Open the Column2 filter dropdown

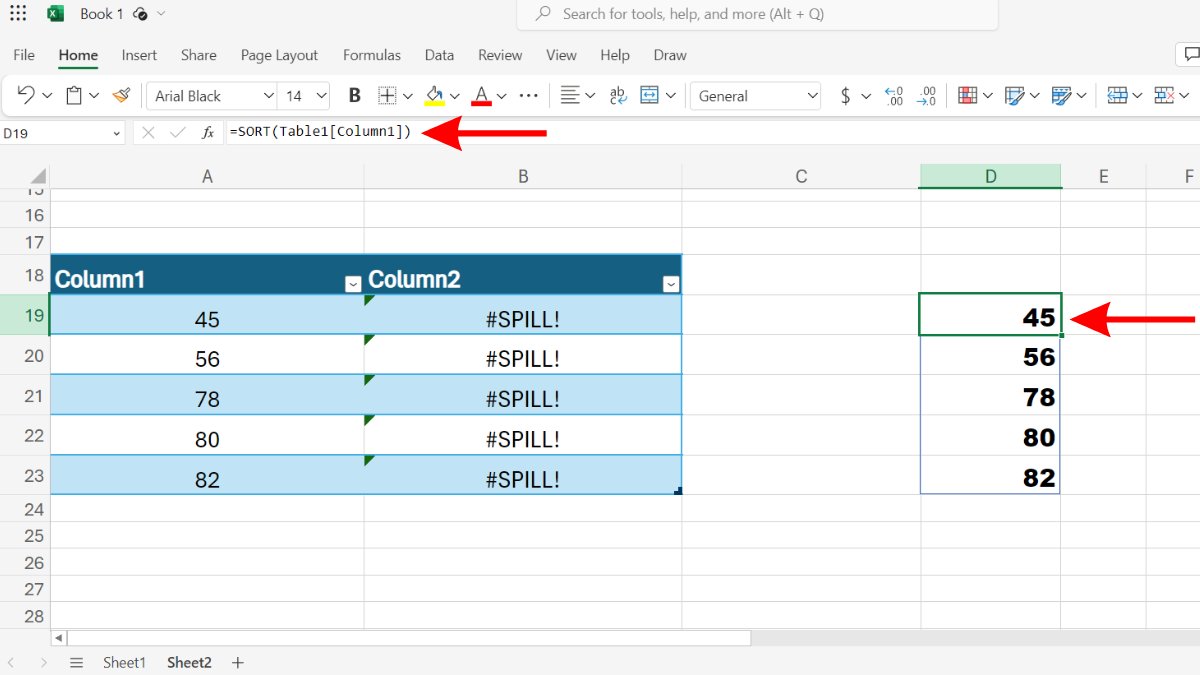[670, 283]
